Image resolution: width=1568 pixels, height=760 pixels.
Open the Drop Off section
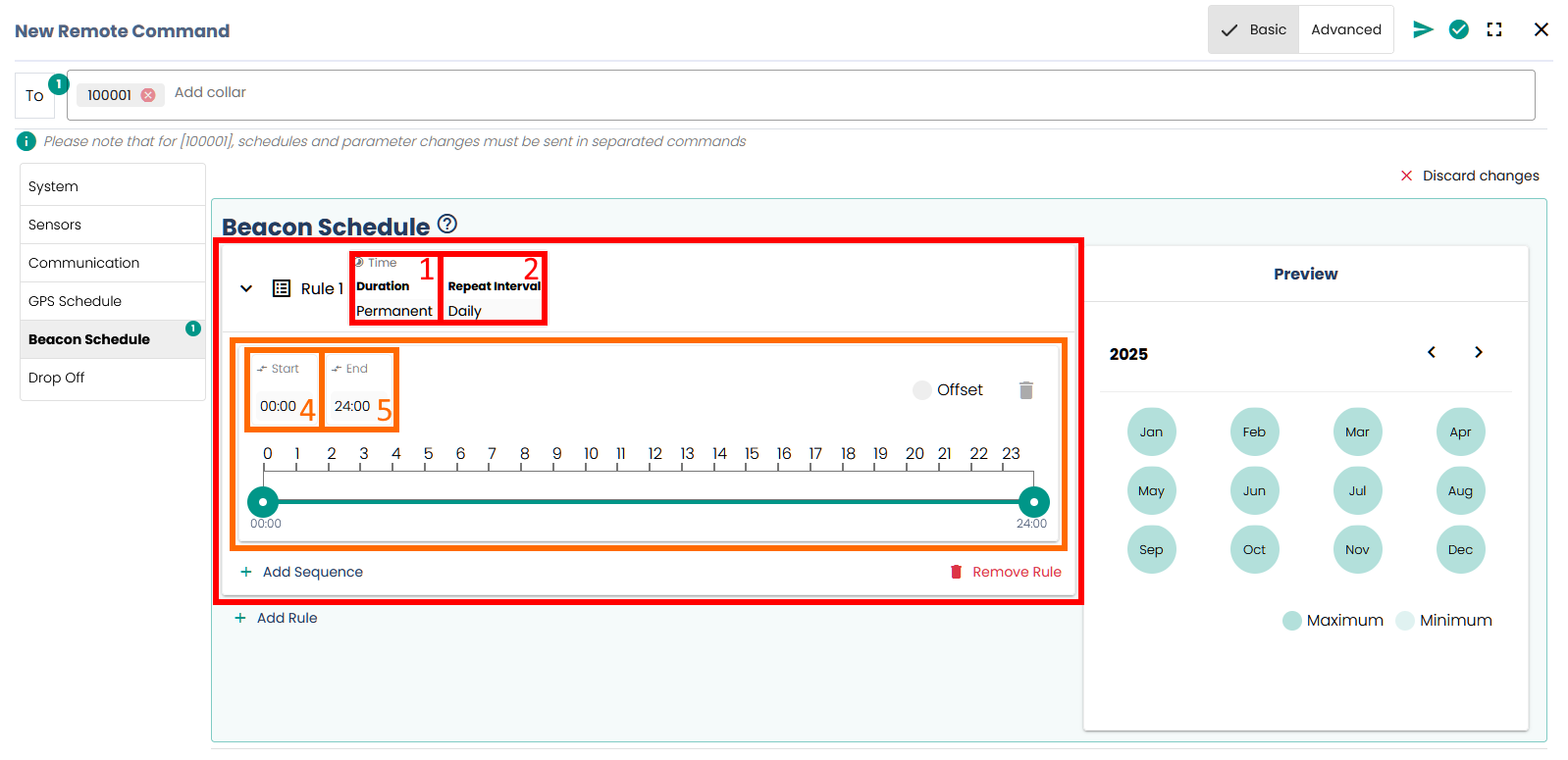(x=57, y=378)
